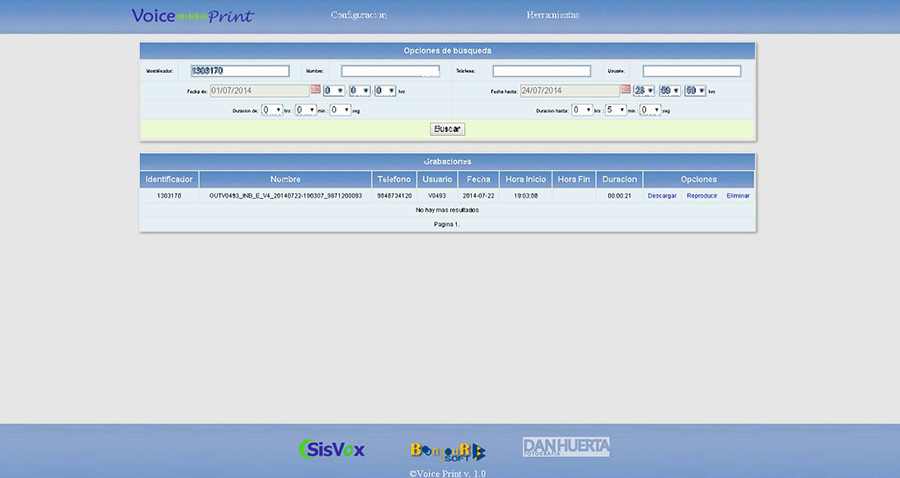Image resolution: width=900 pixels, height=478 pixels.
Task: Open the 'Duracion hasta' minutes dropdown
Action: (x=615, y=110)
